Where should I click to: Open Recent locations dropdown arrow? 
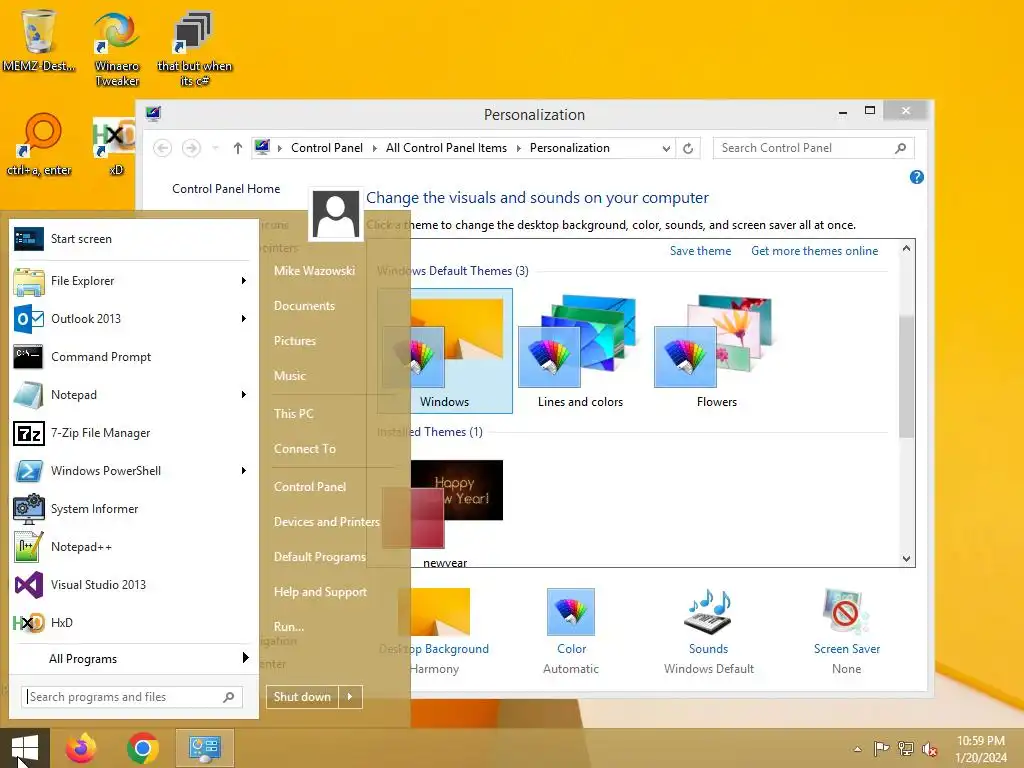(216, 148)
